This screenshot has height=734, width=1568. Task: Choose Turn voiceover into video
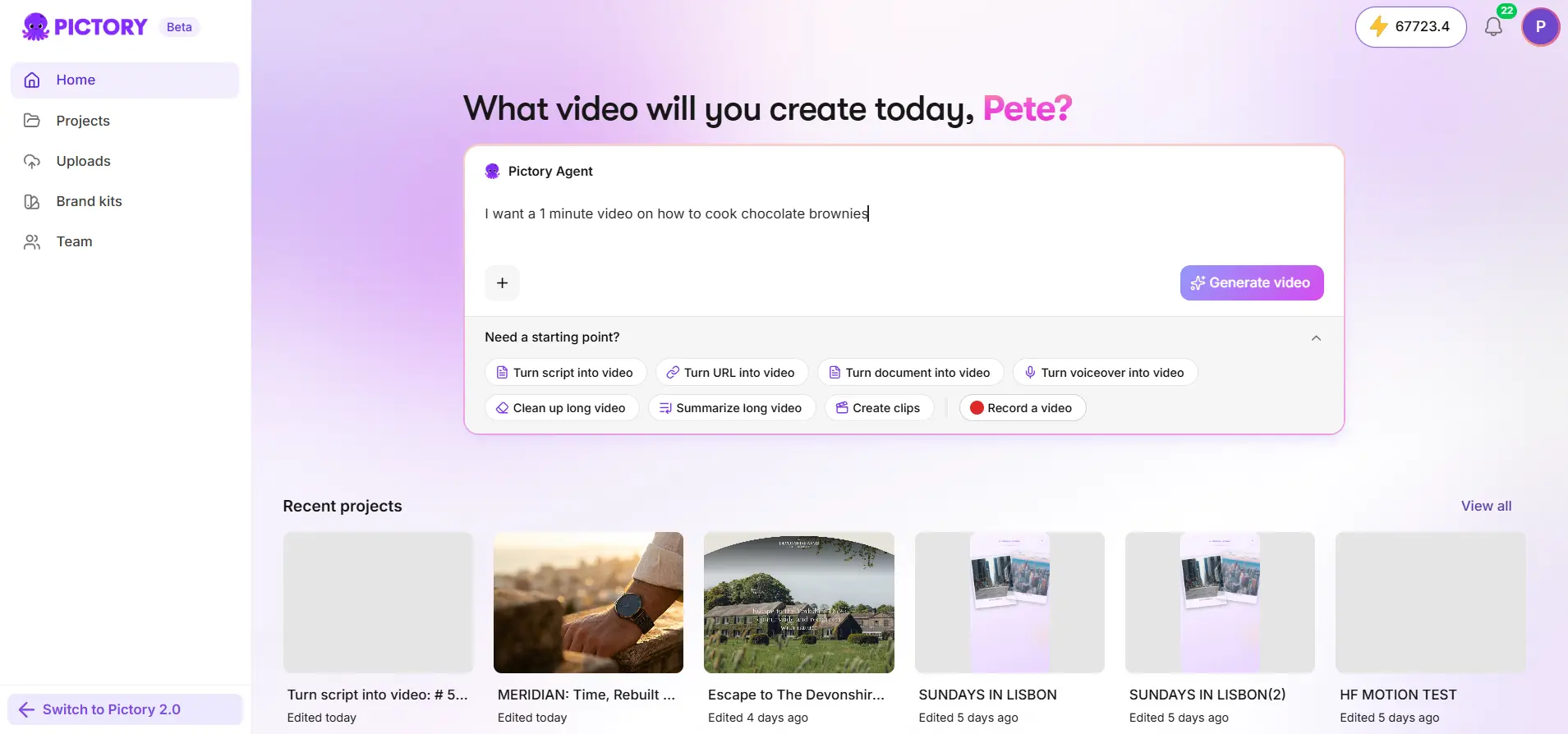click(x=1105, y=373)
